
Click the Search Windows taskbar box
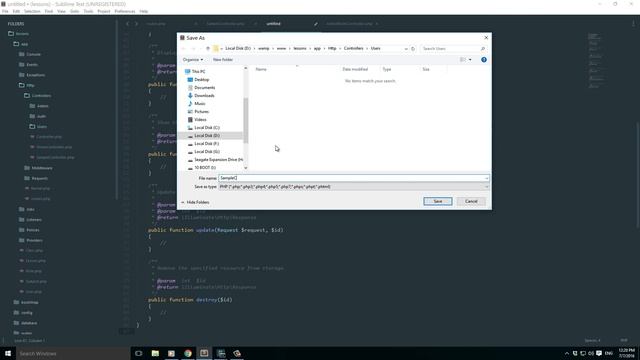(73, 353)
